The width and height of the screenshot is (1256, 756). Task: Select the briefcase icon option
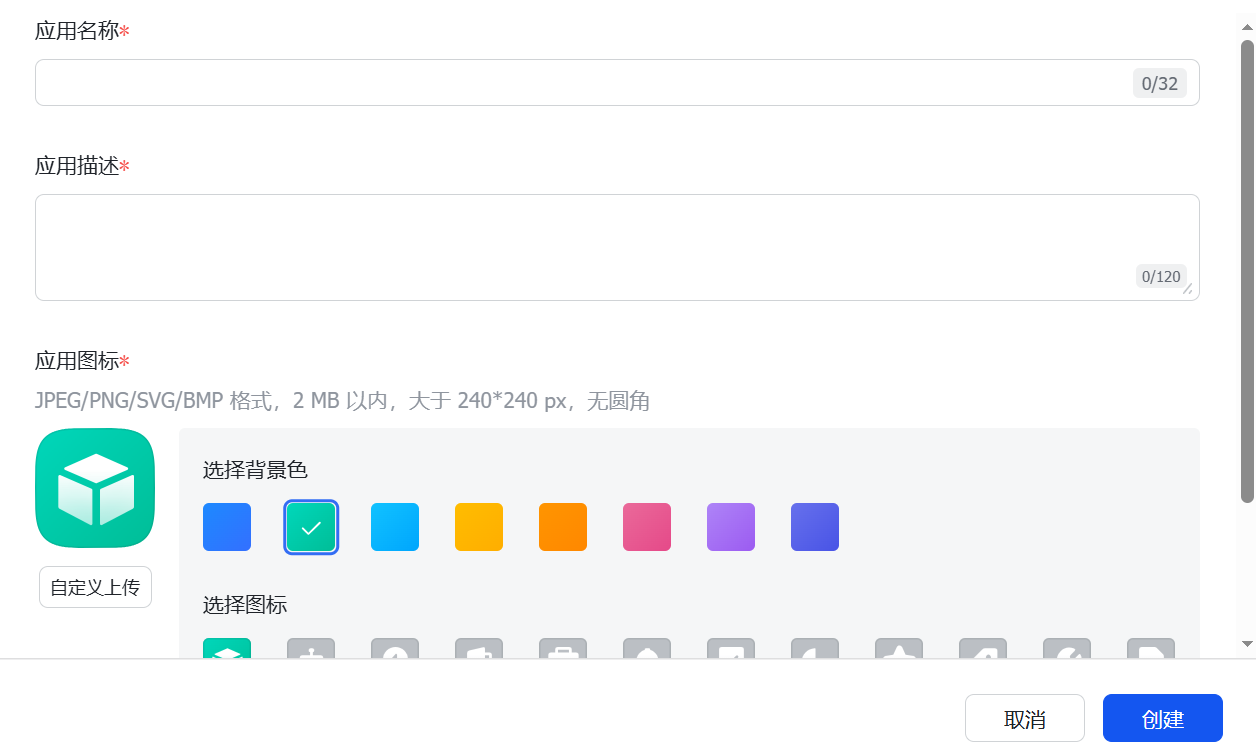(563, 649)
